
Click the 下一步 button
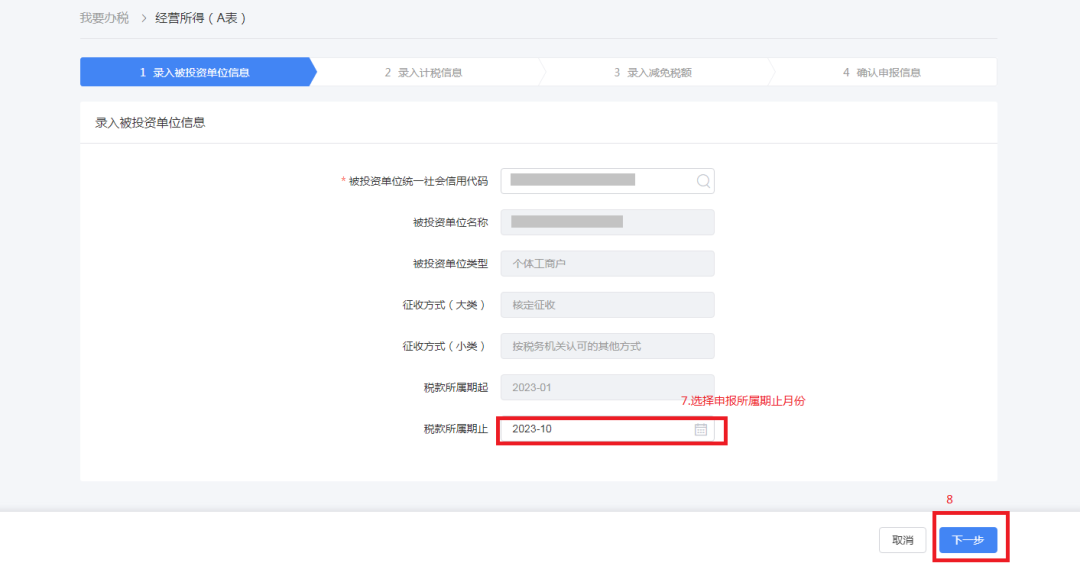(x=968, y=540)
